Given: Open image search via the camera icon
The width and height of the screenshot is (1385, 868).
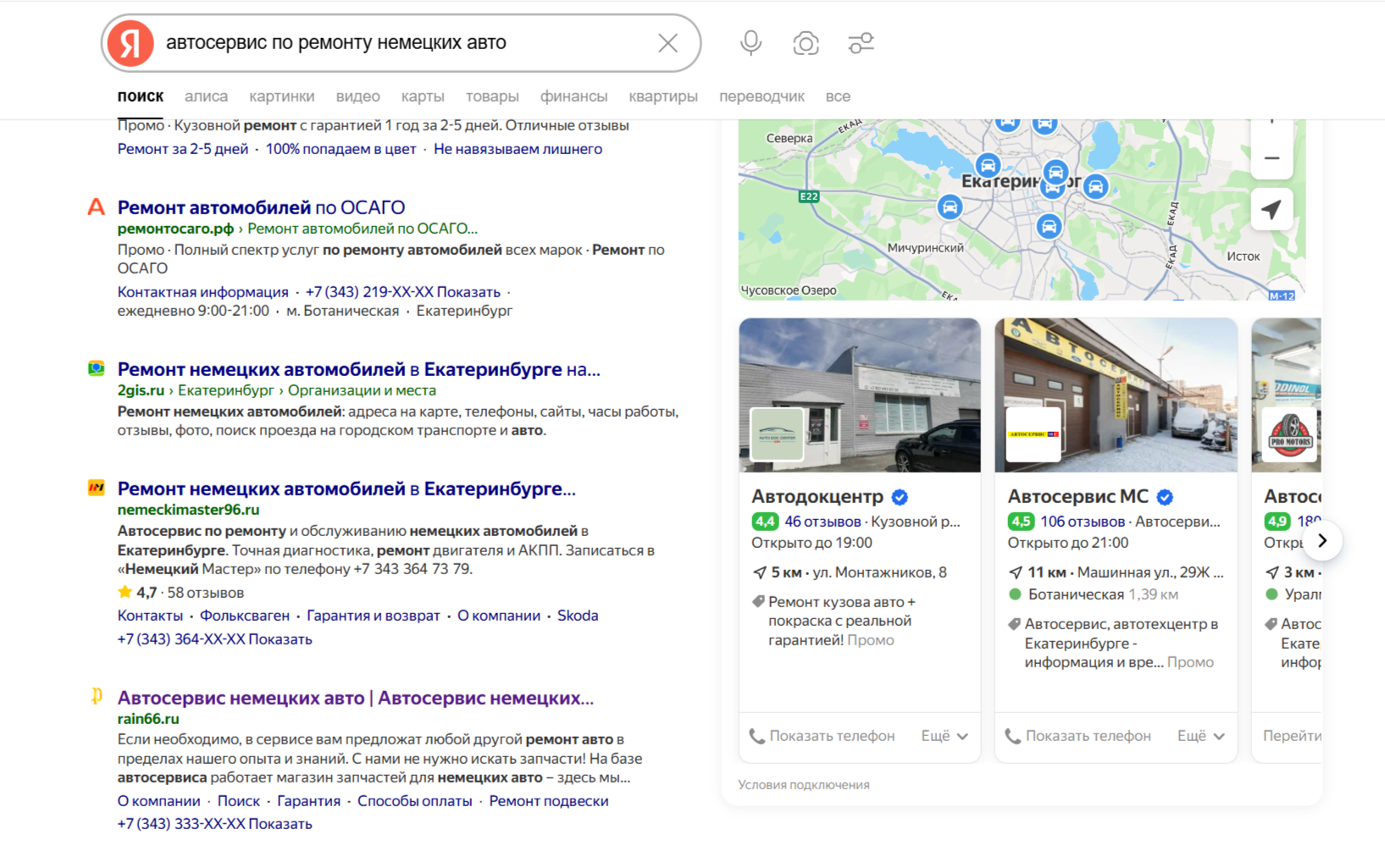Looking at the screenshot, I should pyautogui.click(x=806, y=42).
